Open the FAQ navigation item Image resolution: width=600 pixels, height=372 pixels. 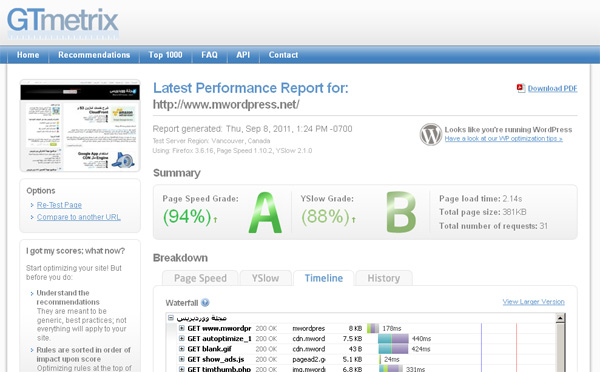(x=209, y=55)
